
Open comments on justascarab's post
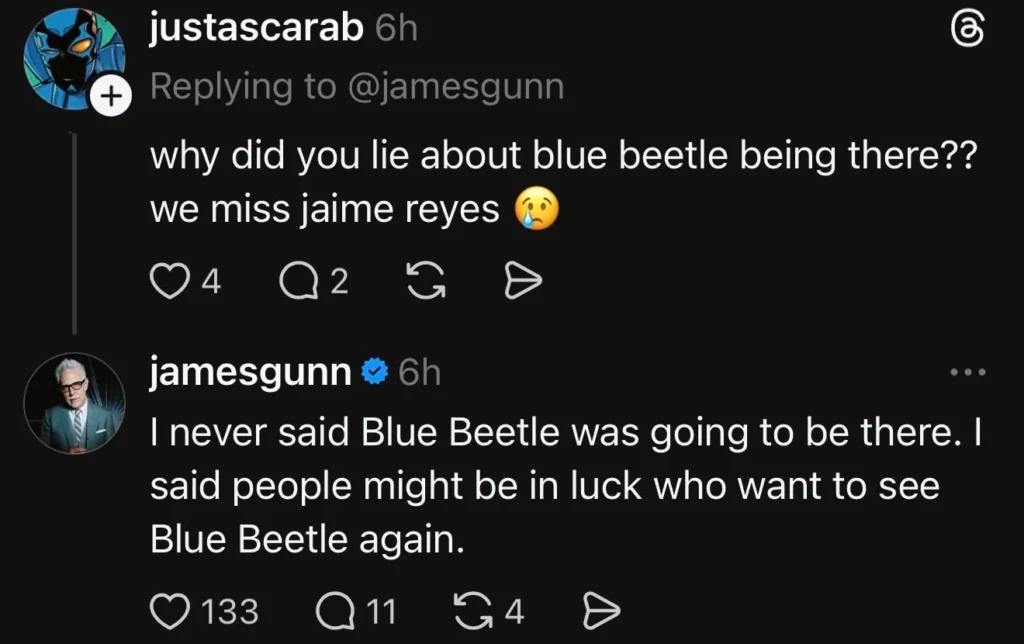click(x=298, y=281)
